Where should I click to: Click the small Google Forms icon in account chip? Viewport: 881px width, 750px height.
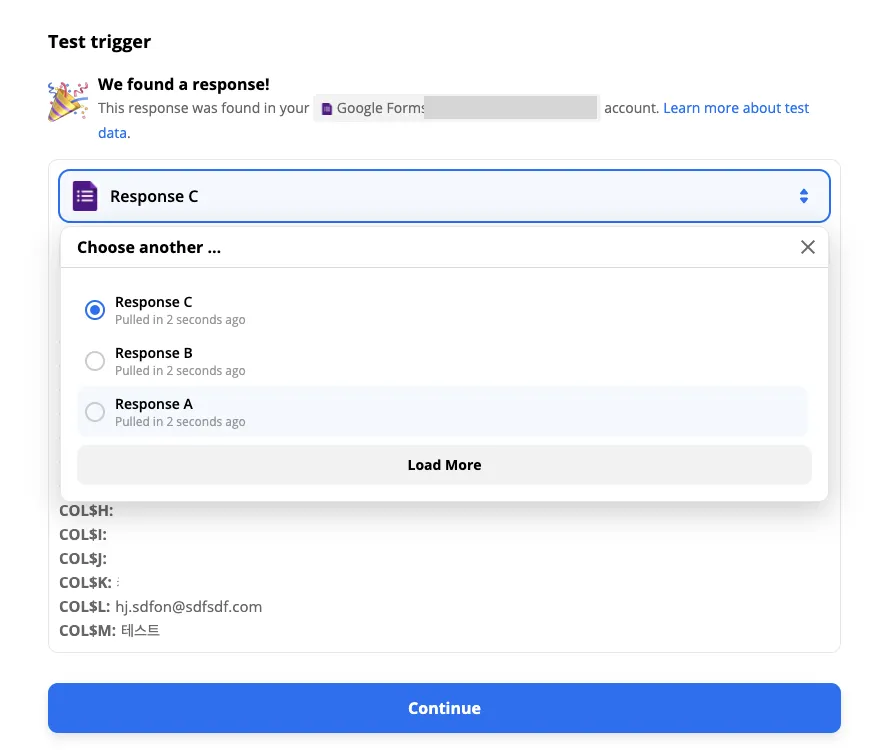[326, 109]
